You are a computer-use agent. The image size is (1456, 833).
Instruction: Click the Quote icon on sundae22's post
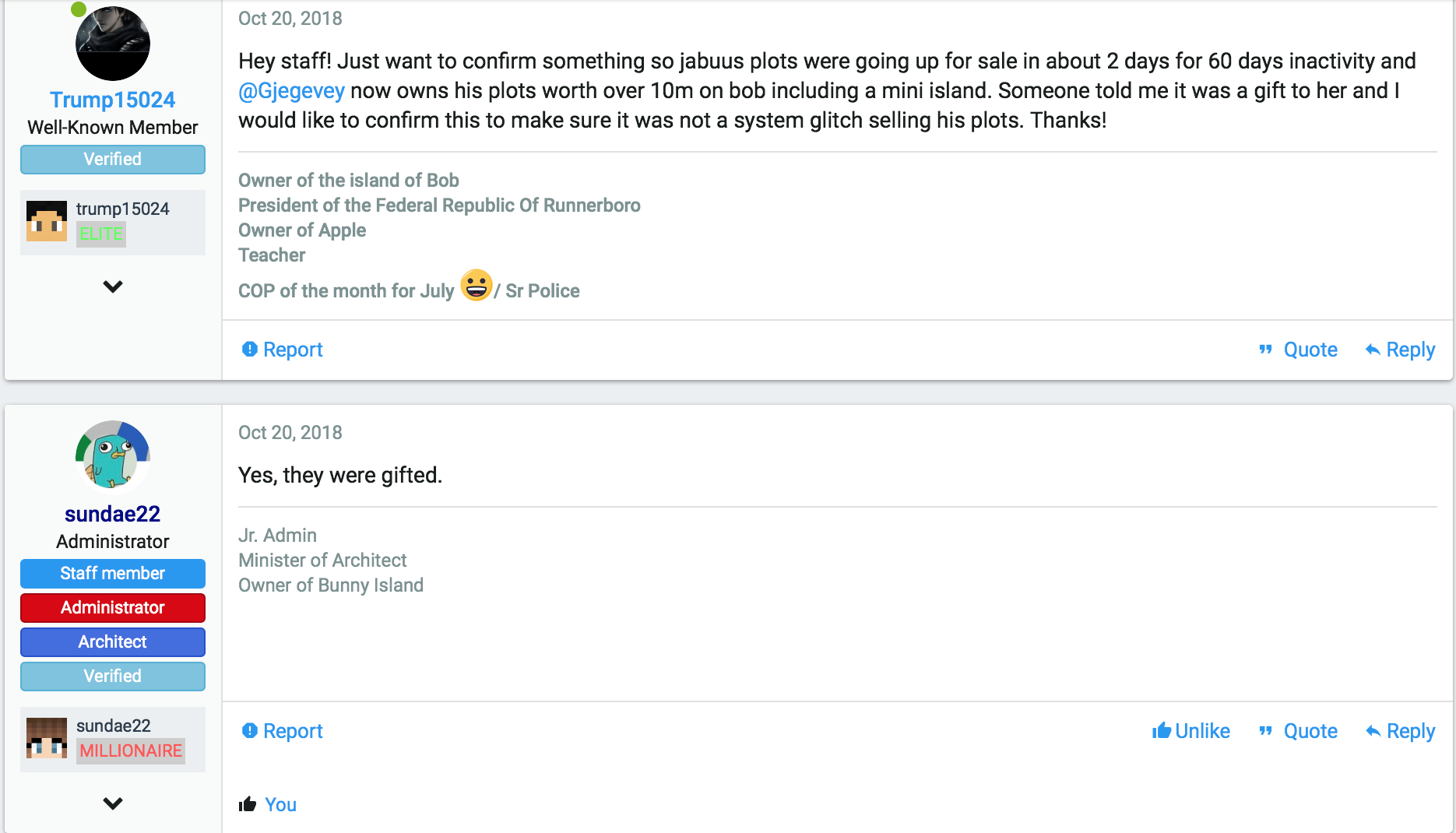pos(1266,731)
